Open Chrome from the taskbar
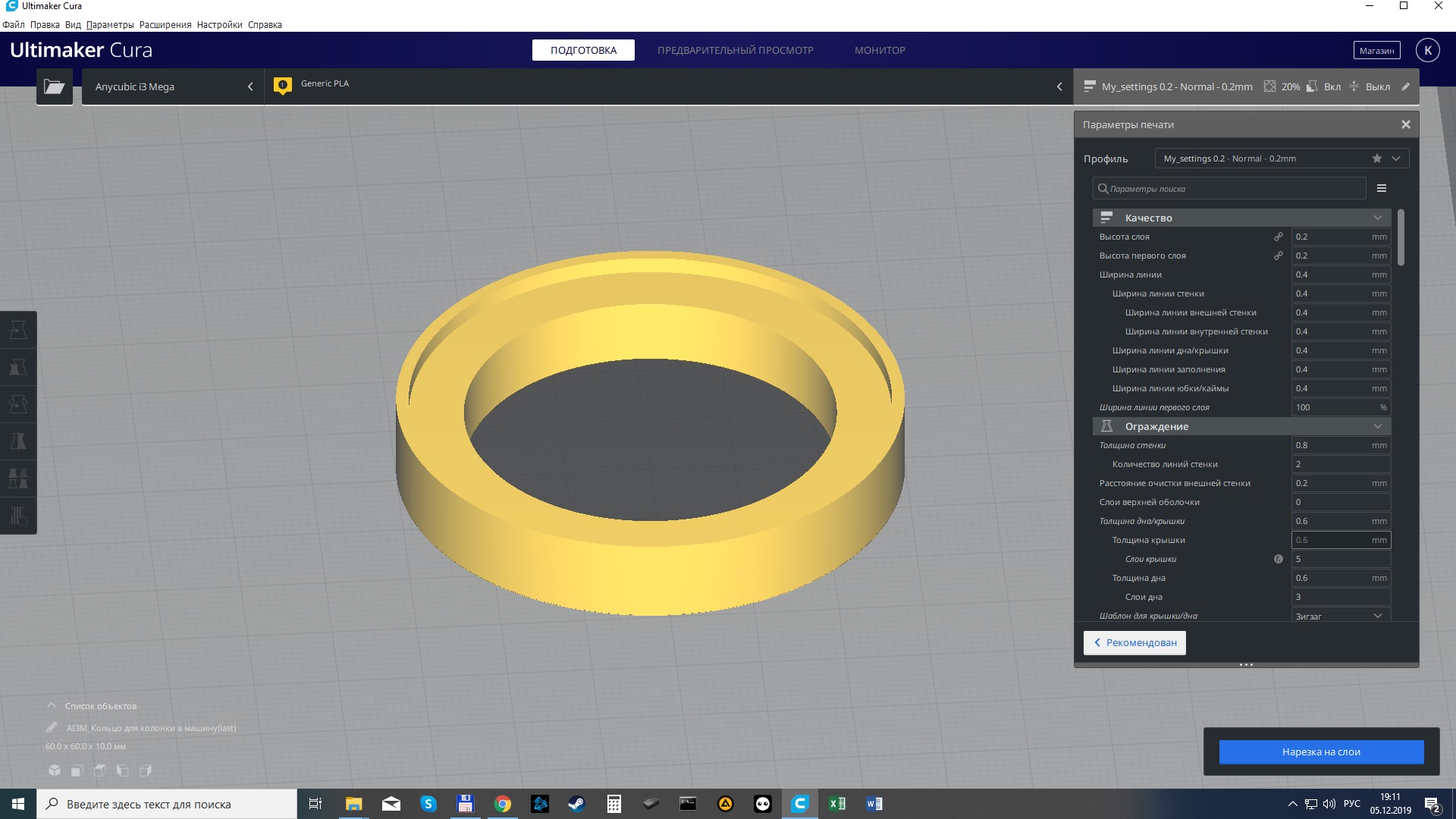This screenshot has height=819, width=1456. 503,804
